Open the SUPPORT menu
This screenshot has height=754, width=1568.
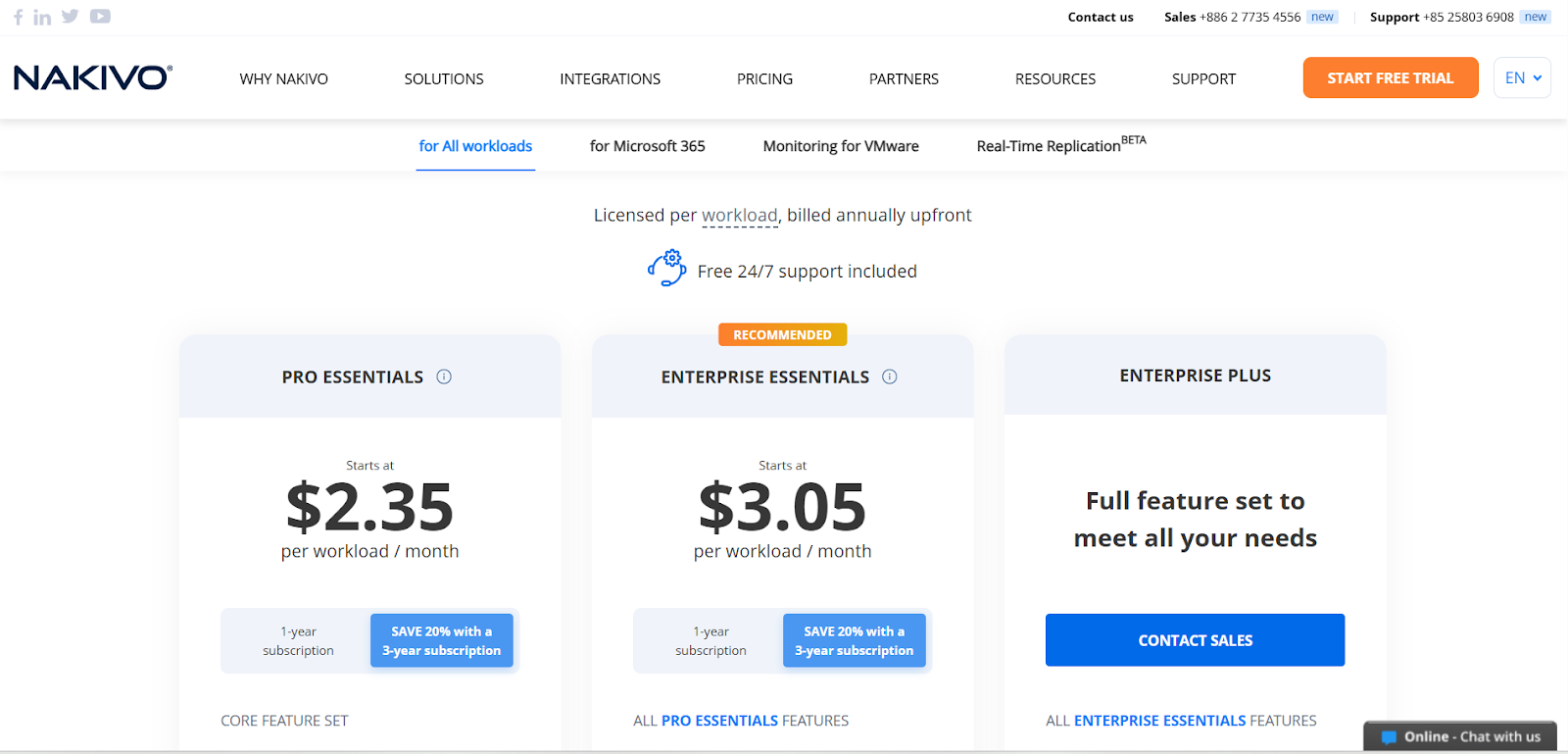[x=1203, y=78]
